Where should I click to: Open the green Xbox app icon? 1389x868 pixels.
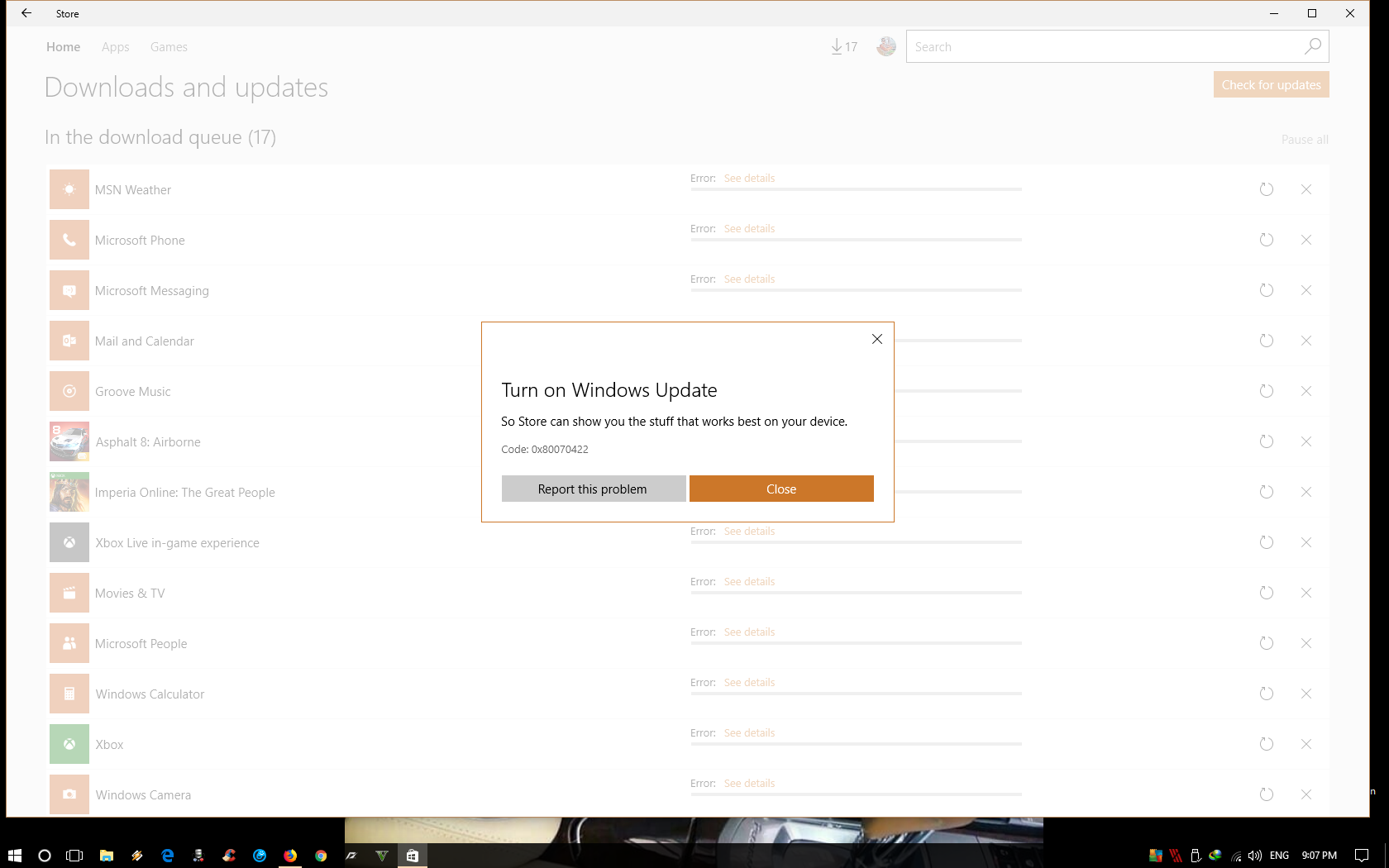point(69,744)
